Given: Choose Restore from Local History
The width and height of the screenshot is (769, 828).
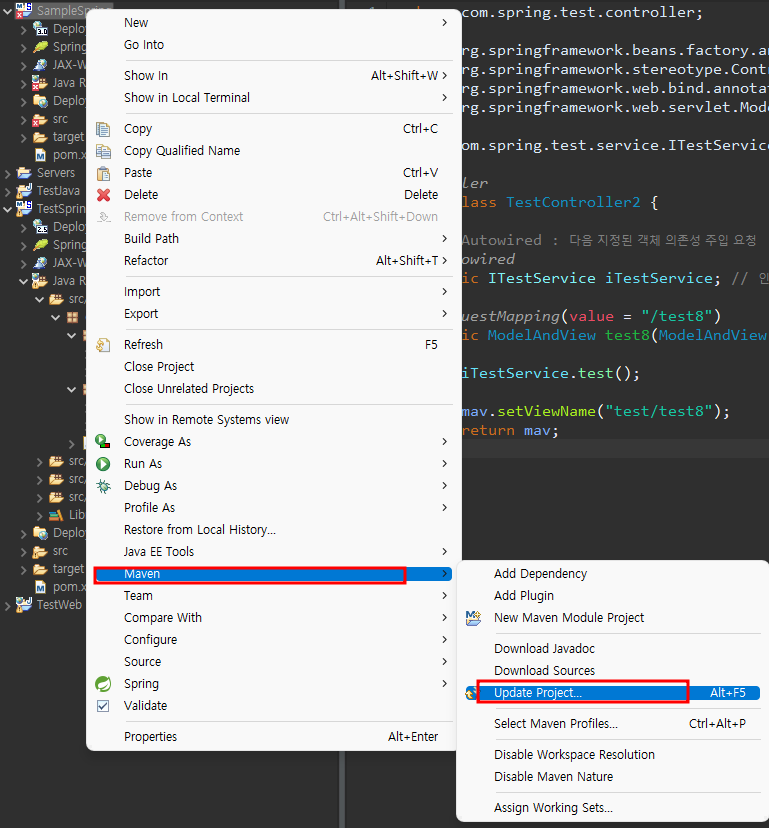Looking at the screenshot, I should tap(274, 530).
